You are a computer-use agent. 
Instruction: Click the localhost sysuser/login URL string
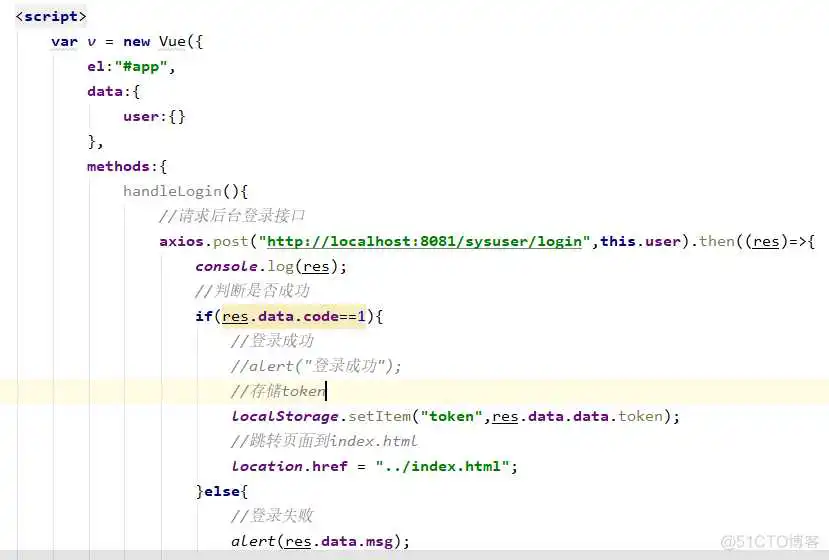point(424,242)
